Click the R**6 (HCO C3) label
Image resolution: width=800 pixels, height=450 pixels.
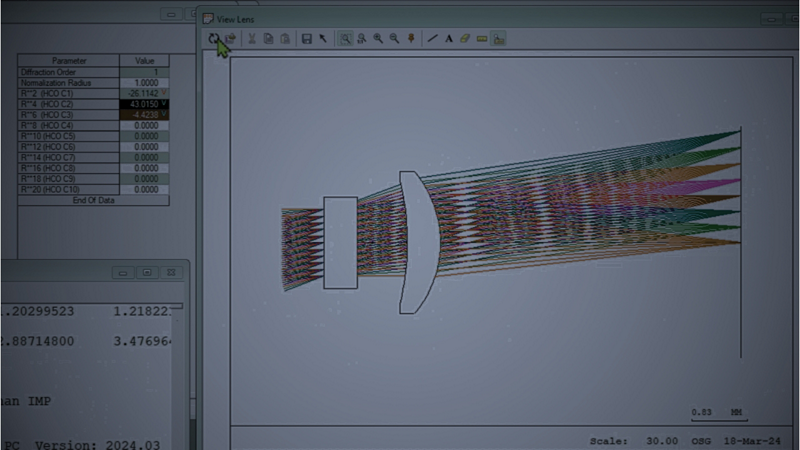[x=69, y=115]
